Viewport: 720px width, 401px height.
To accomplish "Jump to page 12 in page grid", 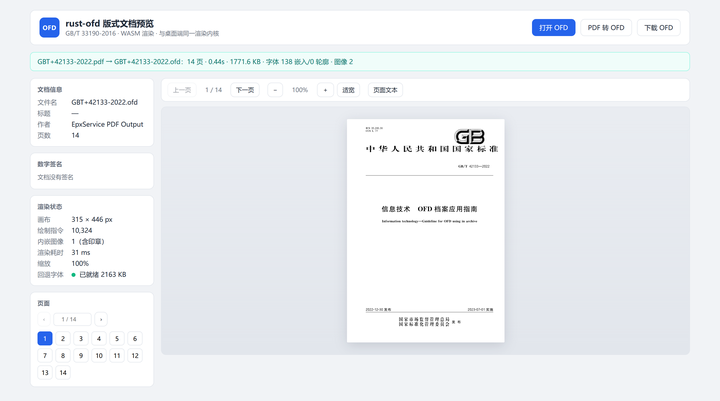I will coord(135,356).
